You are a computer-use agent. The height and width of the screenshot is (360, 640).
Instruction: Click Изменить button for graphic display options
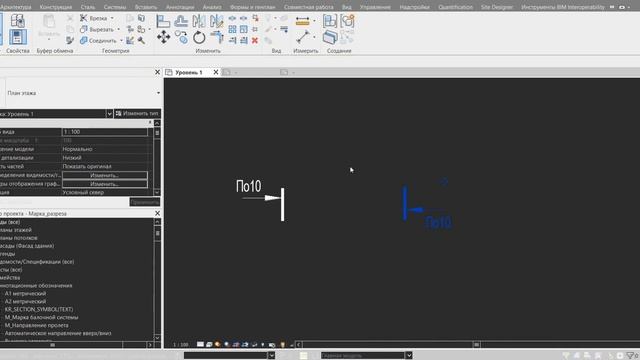pyautogui.click(x=104, y=184)
